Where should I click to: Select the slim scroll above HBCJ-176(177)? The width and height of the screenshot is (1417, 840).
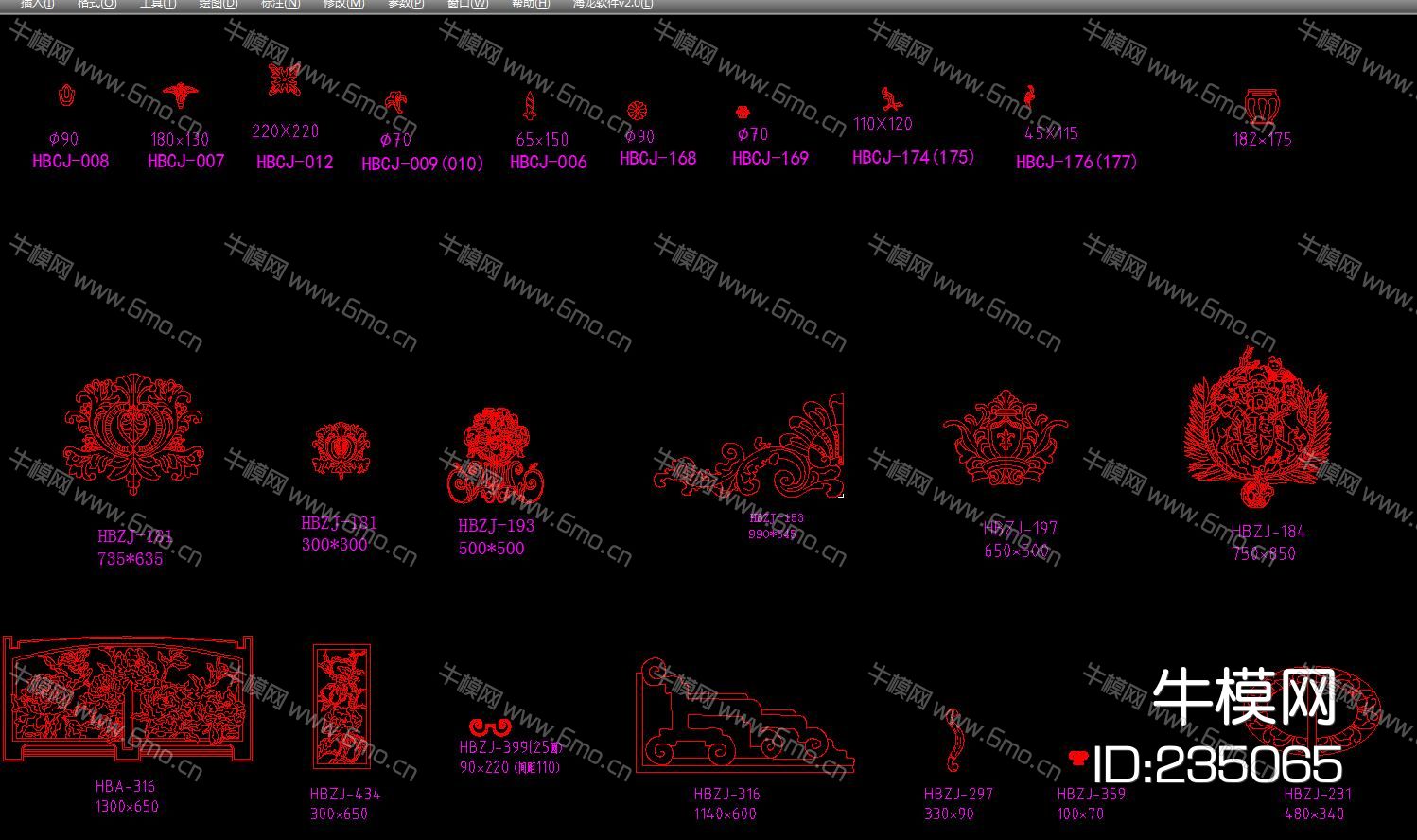[x=1030, y=97]
